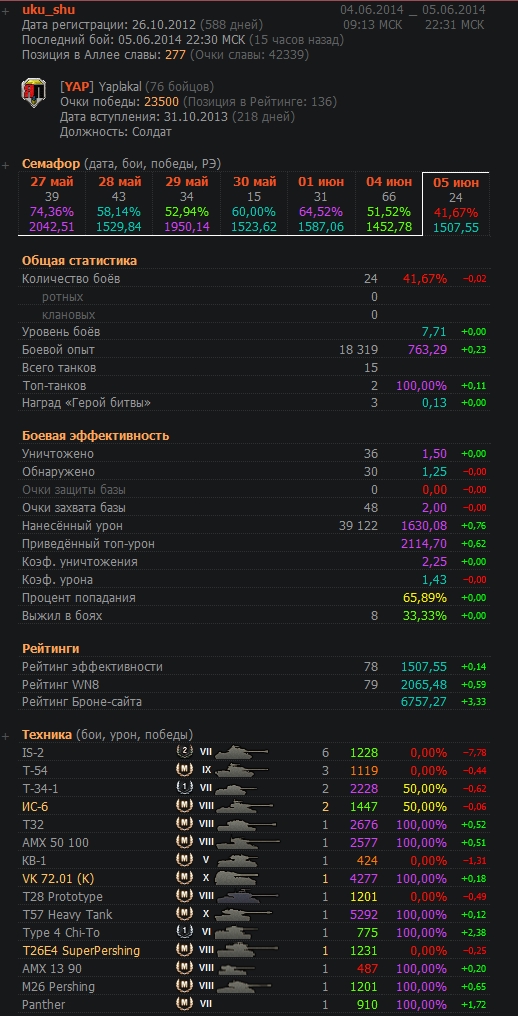Image resolution: width=518 pixels, height=1016 pixels.
Task: Click the КВ-1 mastery badge
Action: (185, 860)
